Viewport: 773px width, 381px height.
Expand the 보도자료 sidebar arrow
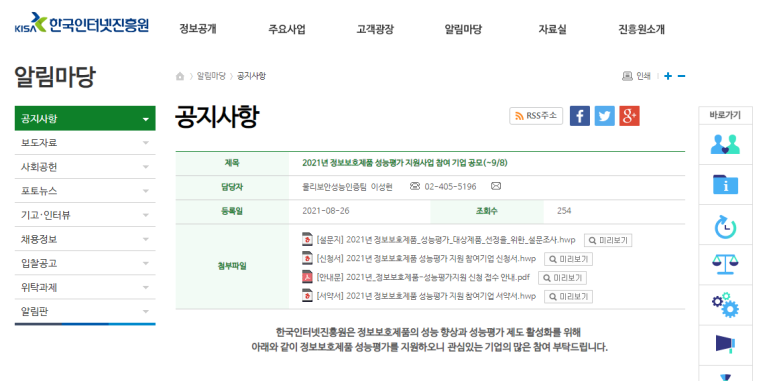pyautogui.click(x=145, y=143)
